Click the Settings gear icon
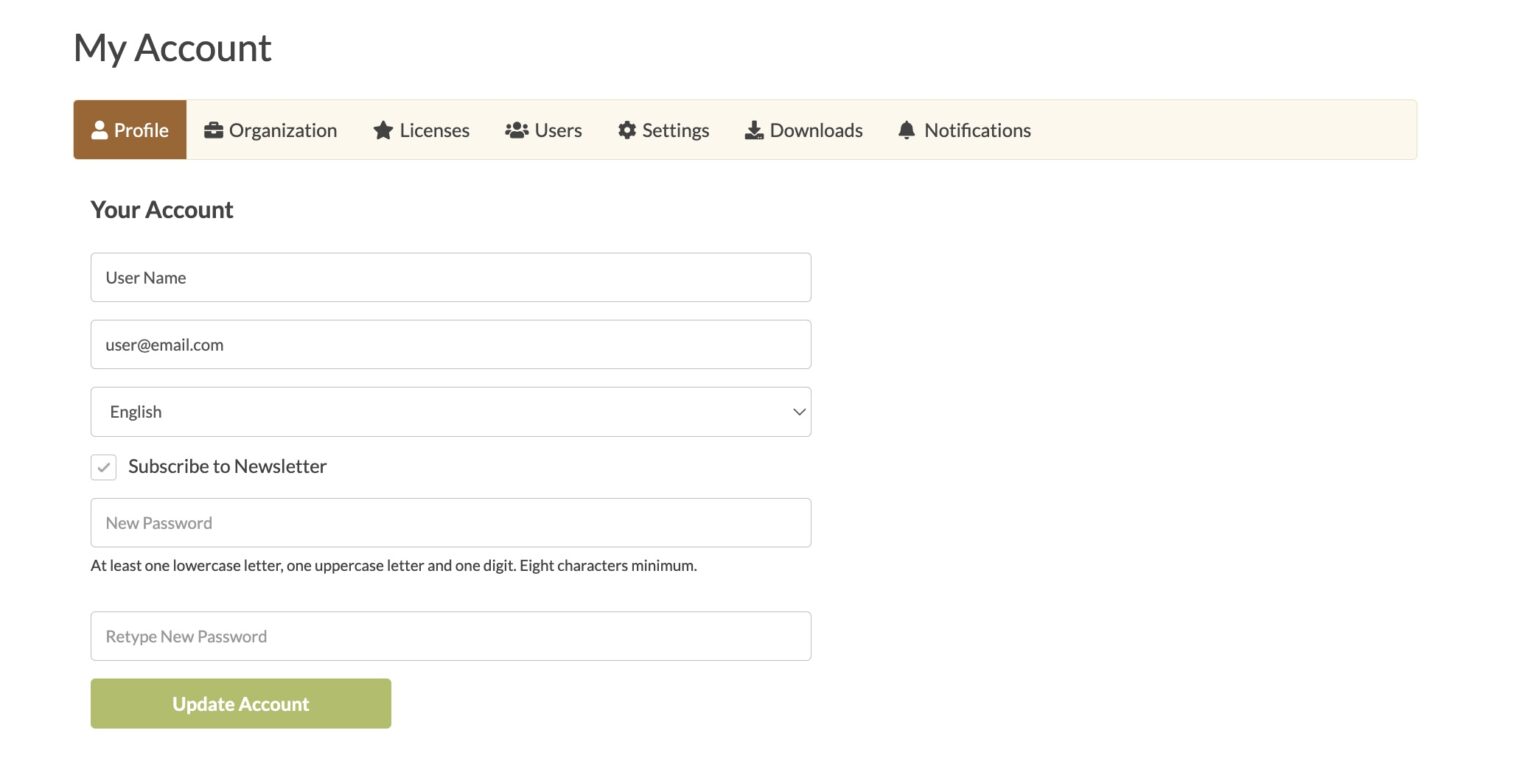The image size is (1536, 775). tap(626, 129)
